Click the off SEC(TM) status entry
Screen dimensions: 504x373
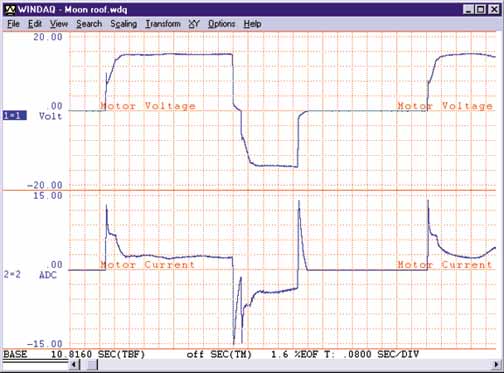tap(219, 354)
